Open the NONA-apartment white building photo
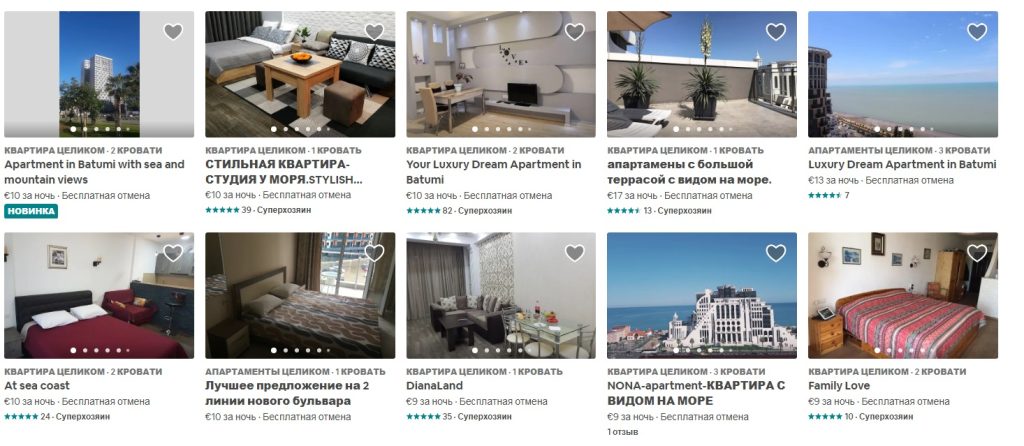This screenshot has height=446, width=1024. pos(701,295)
